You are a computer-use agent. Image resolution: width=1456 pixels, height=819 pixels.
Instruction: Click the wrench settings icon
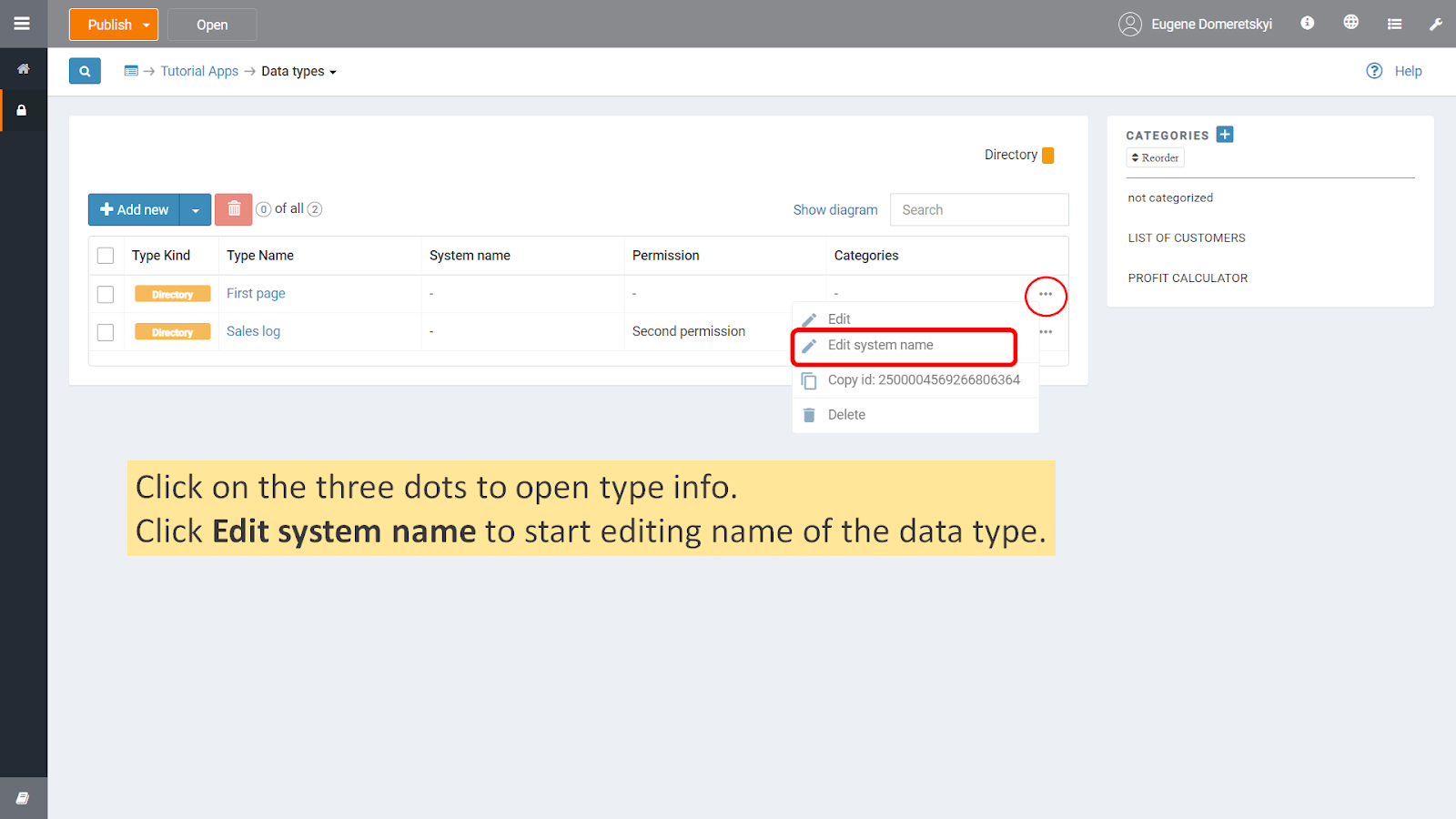(1435, 24)
